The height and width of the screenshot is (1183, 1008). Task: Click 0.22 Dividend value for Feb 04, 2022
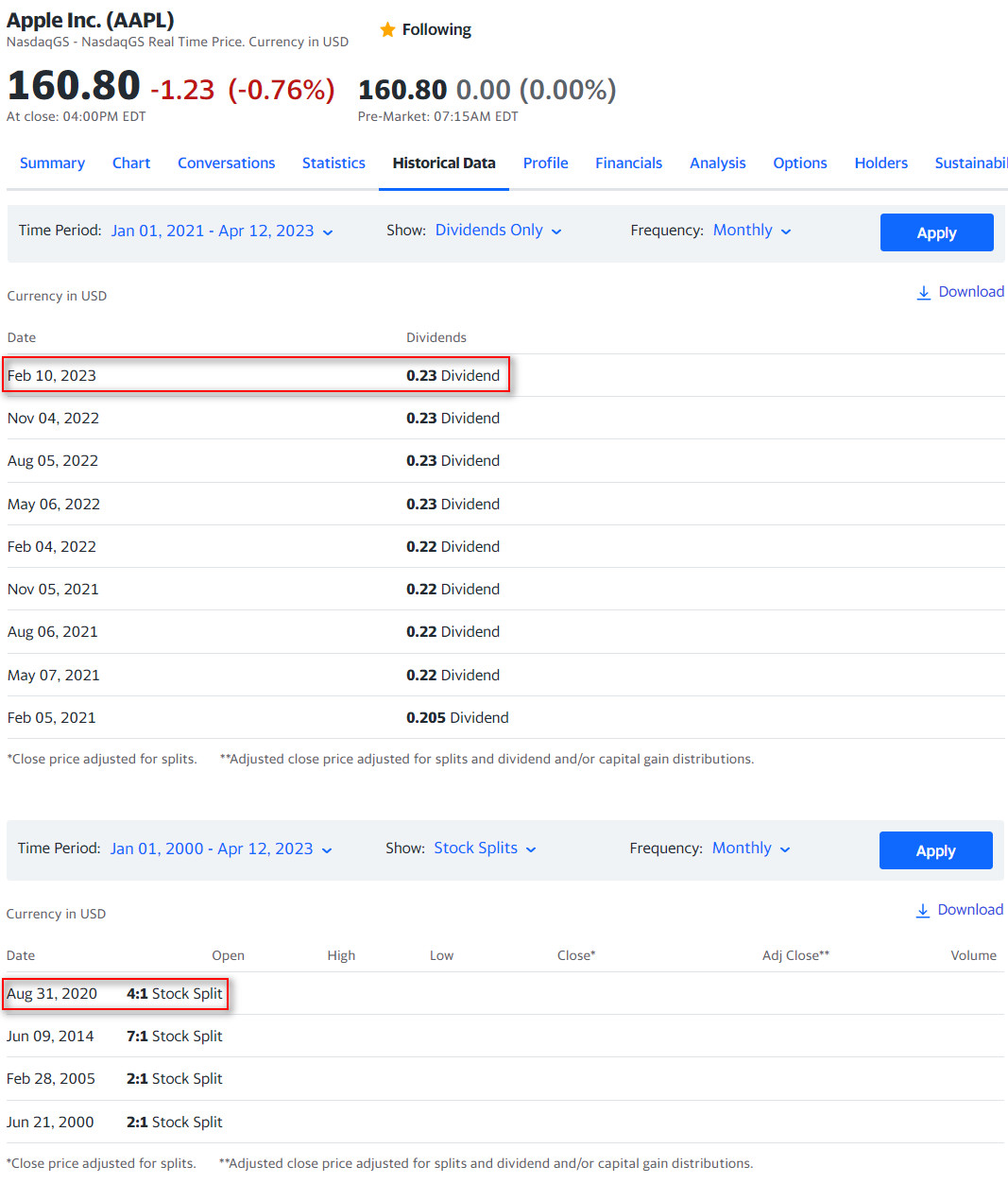(453, 547)
